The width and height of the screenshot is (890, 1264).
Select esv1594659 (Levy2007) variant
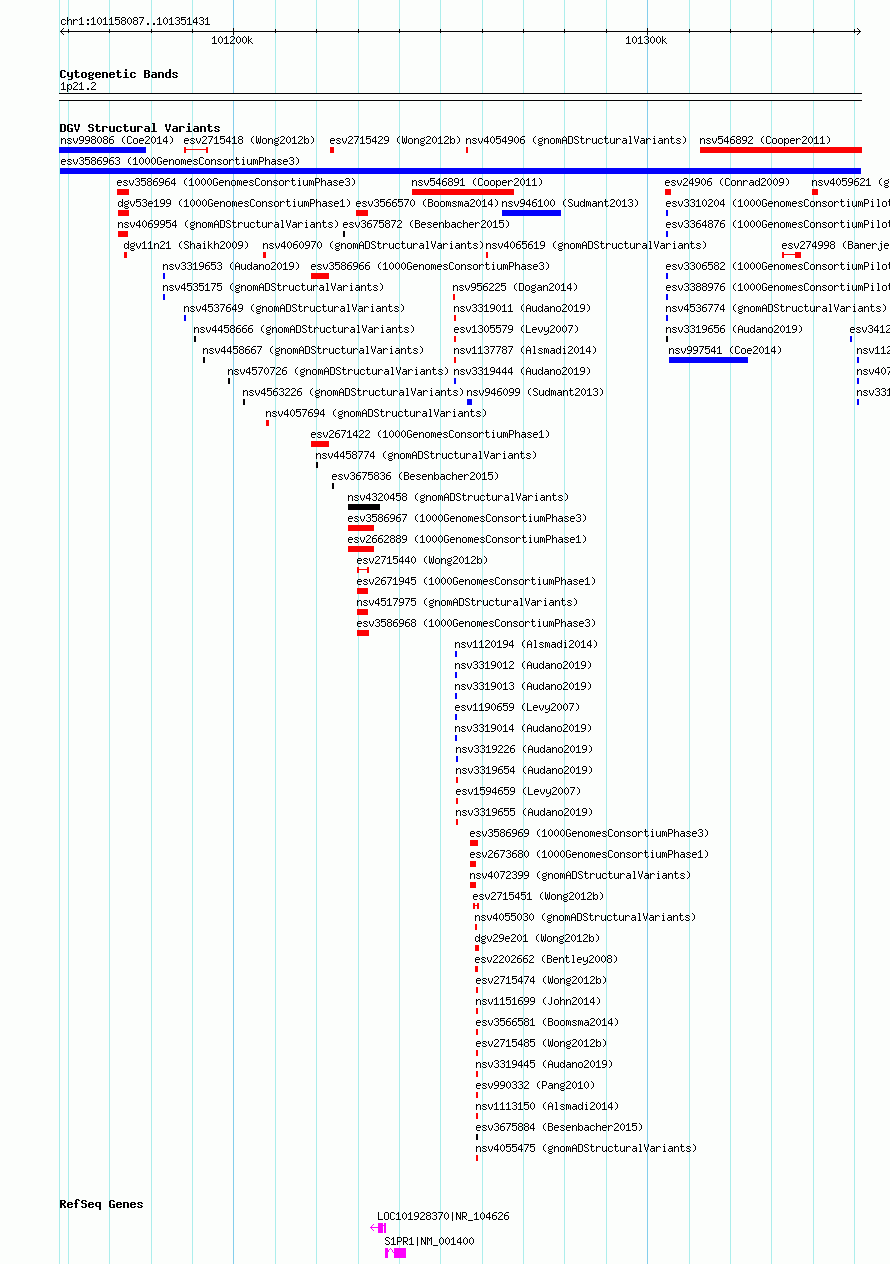click(x=518, y=792)
